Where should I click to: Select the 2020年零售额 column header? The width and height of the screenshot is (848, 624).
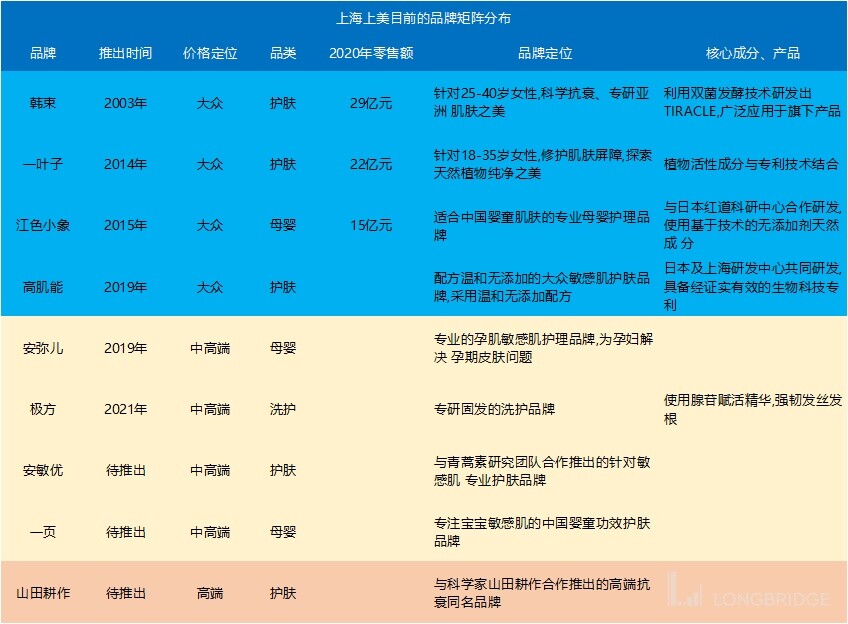click(x=371, y=54)
